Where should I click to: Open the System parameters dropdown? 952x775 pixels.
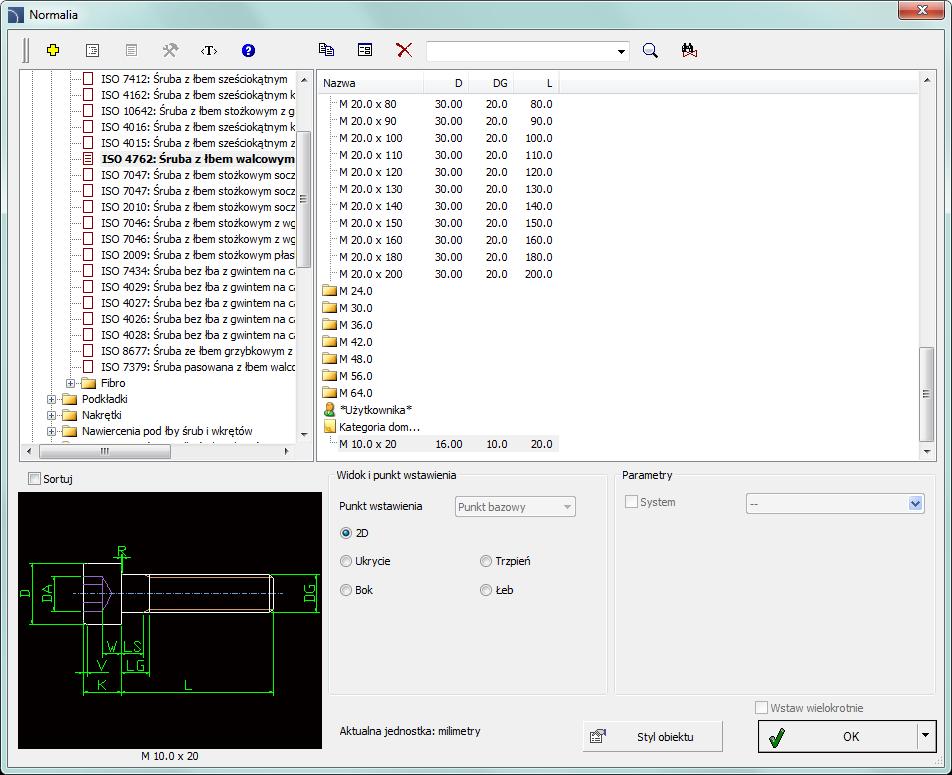coord(916,504)
